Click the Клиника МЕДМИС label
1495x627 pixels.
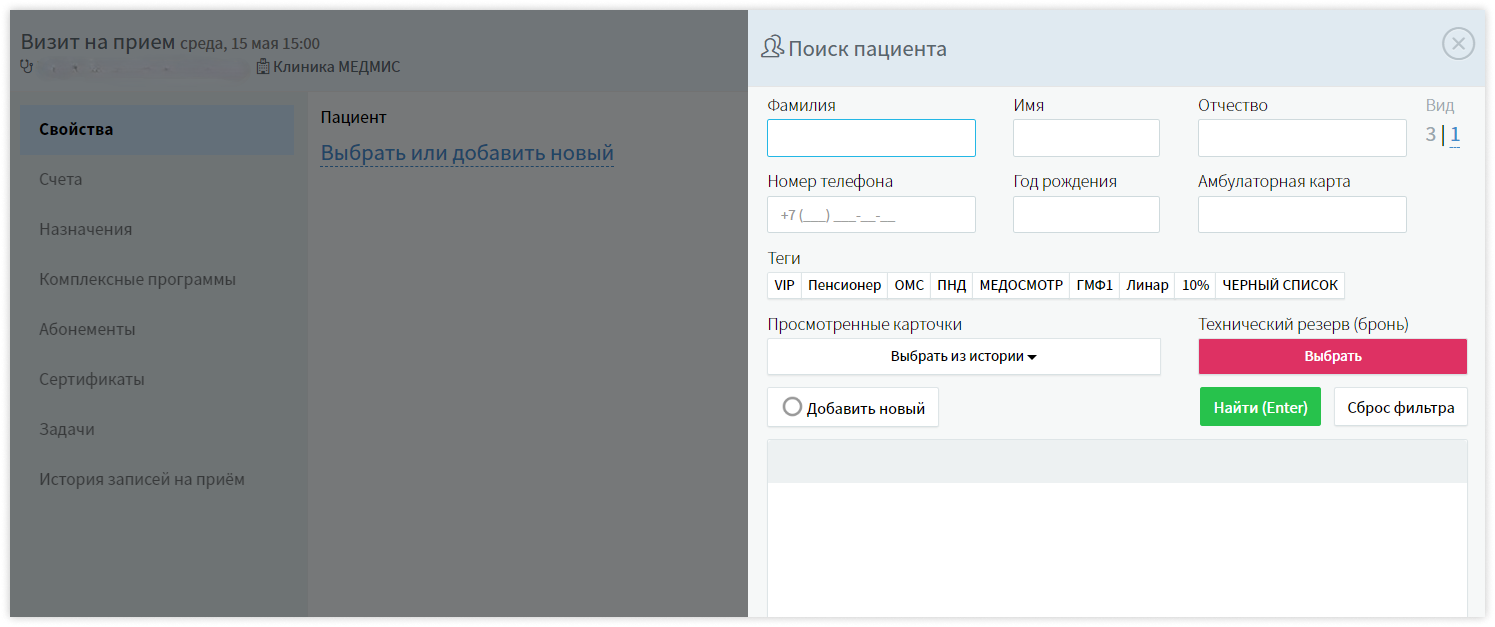pos(336,67)
